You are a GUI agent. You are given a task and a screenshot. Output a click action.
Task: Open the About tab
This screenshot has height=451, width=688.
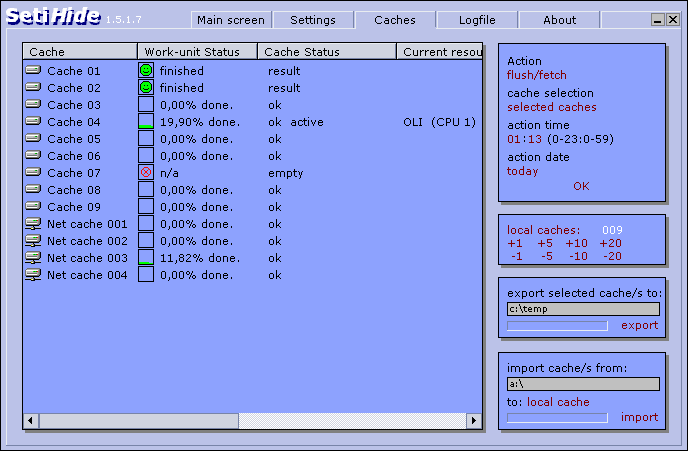[x=559, y=20]
